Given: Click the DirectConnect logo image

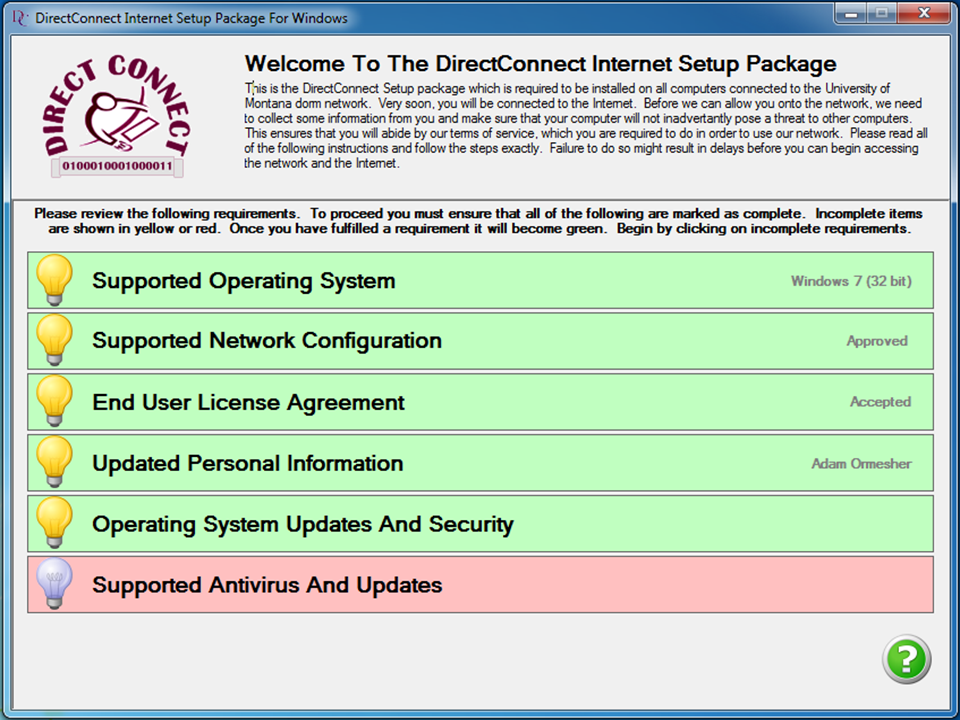Looking at the screenshot, I should tap(117, 116).
